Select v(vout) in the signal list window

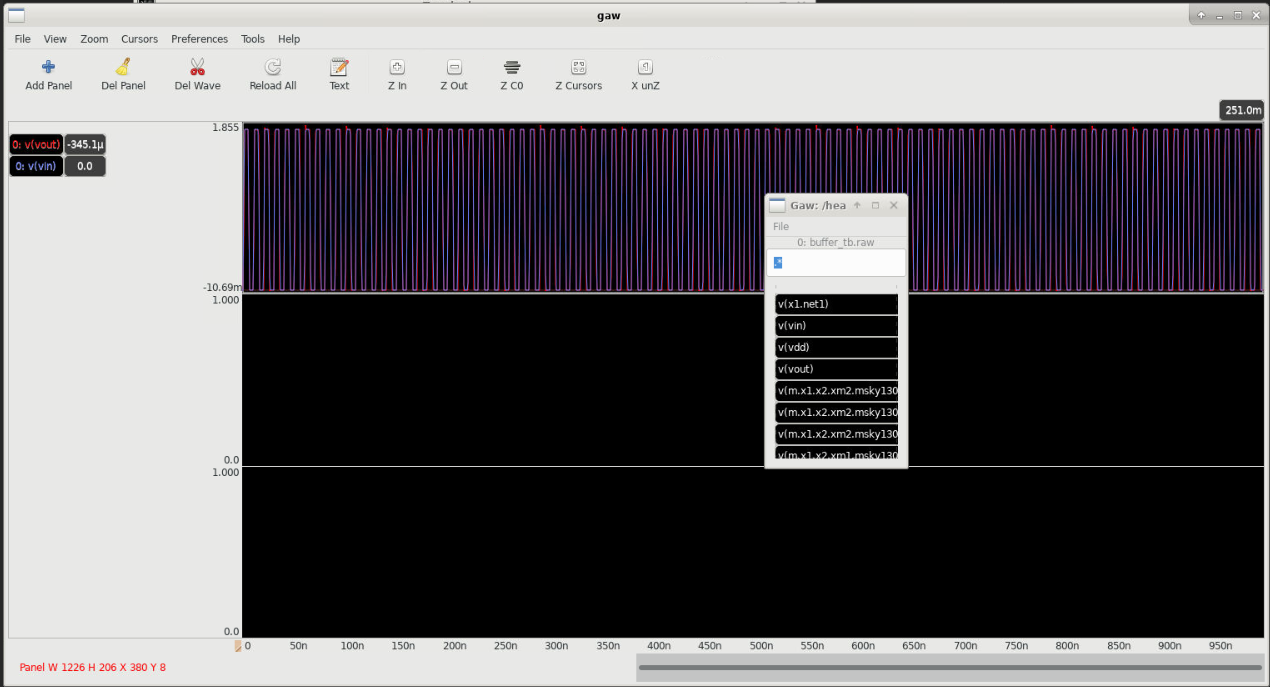[836, 370]
